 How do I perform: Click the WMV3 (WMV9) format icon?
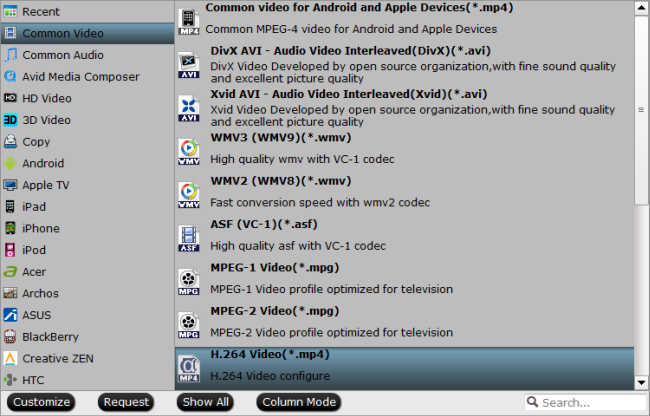pyautogui.click(x=189, y=152)
